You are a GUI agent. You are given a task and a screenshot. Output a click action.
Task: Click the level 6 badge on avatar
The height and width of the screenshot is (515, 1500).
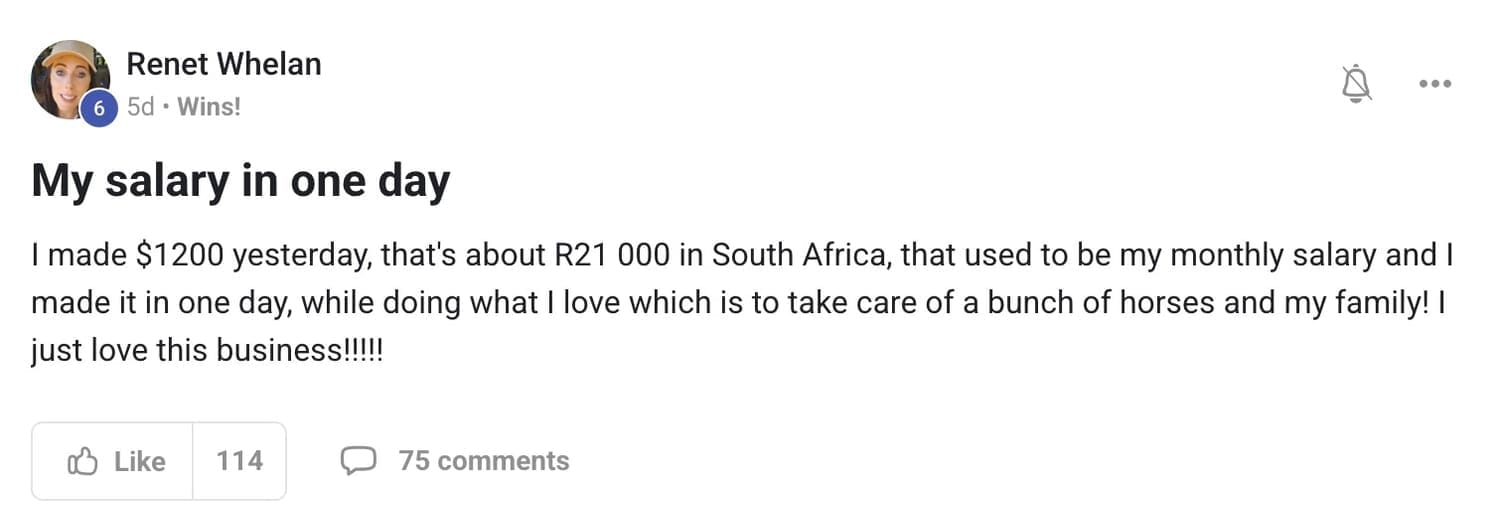pos(98,108)
